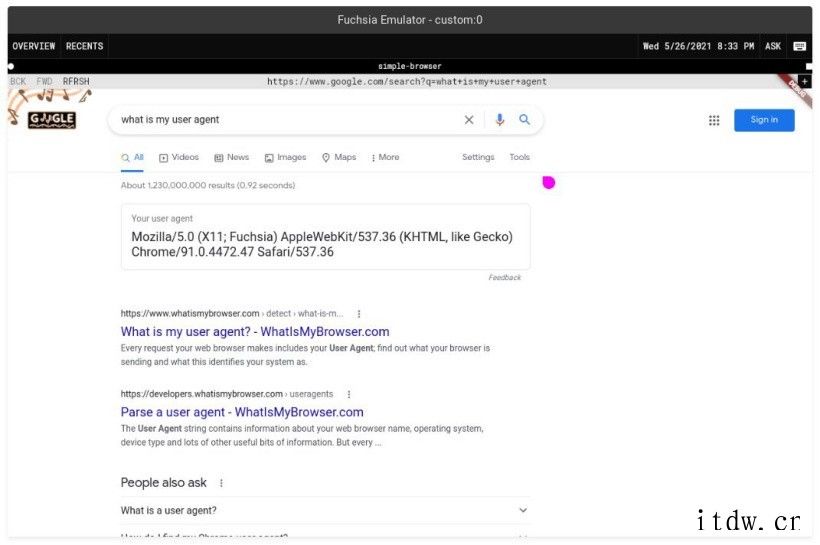Image resolution: width=820 pixels, height=545 pixels.
Task: Open OVERVIEW in Fuchsia shell
Action: tap(34, 46)
